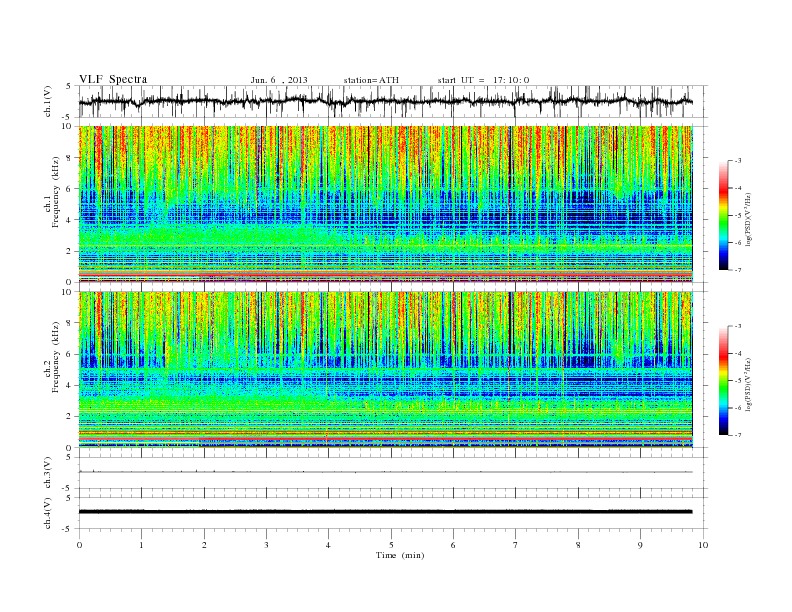
Task: Click the time axis tick label "7"
Action: tap(516, 545)
